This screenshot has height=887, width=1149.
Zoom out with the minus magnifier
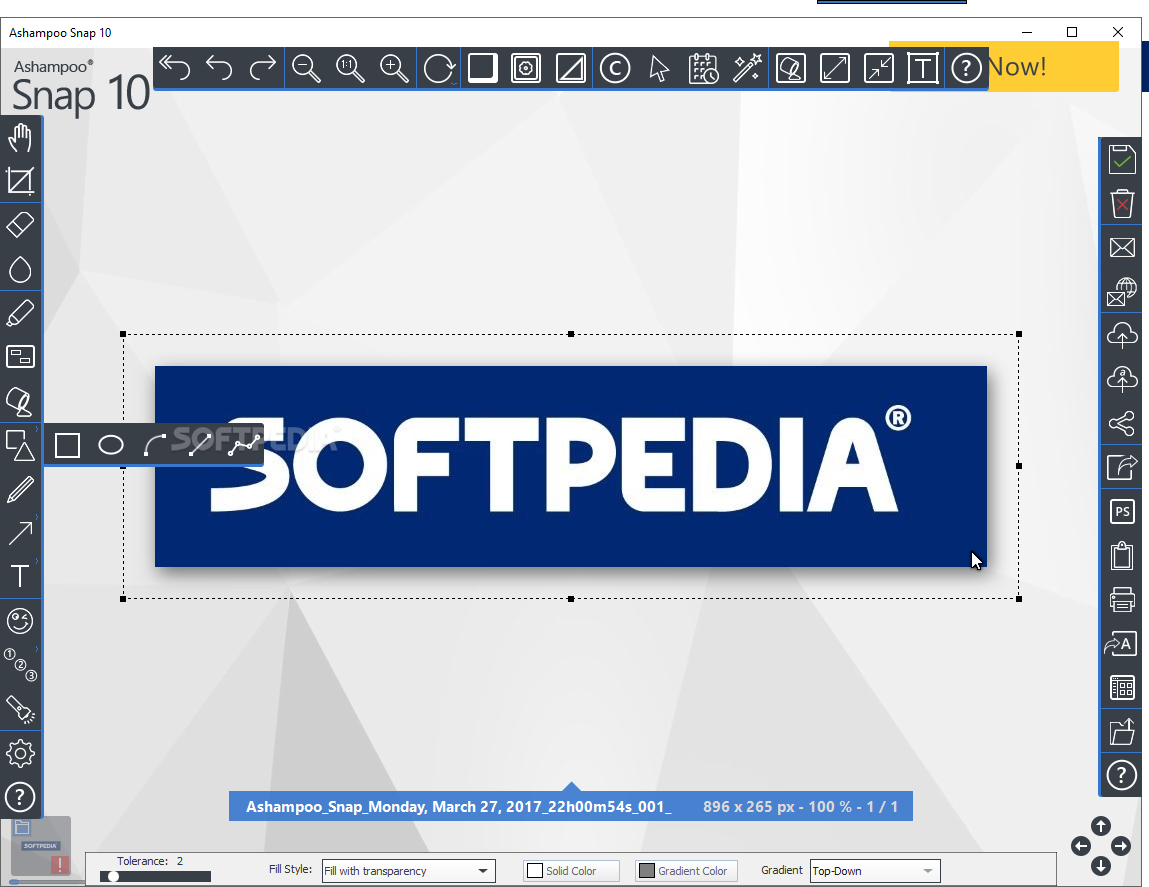pyautogui.click(x=306, y=68)
